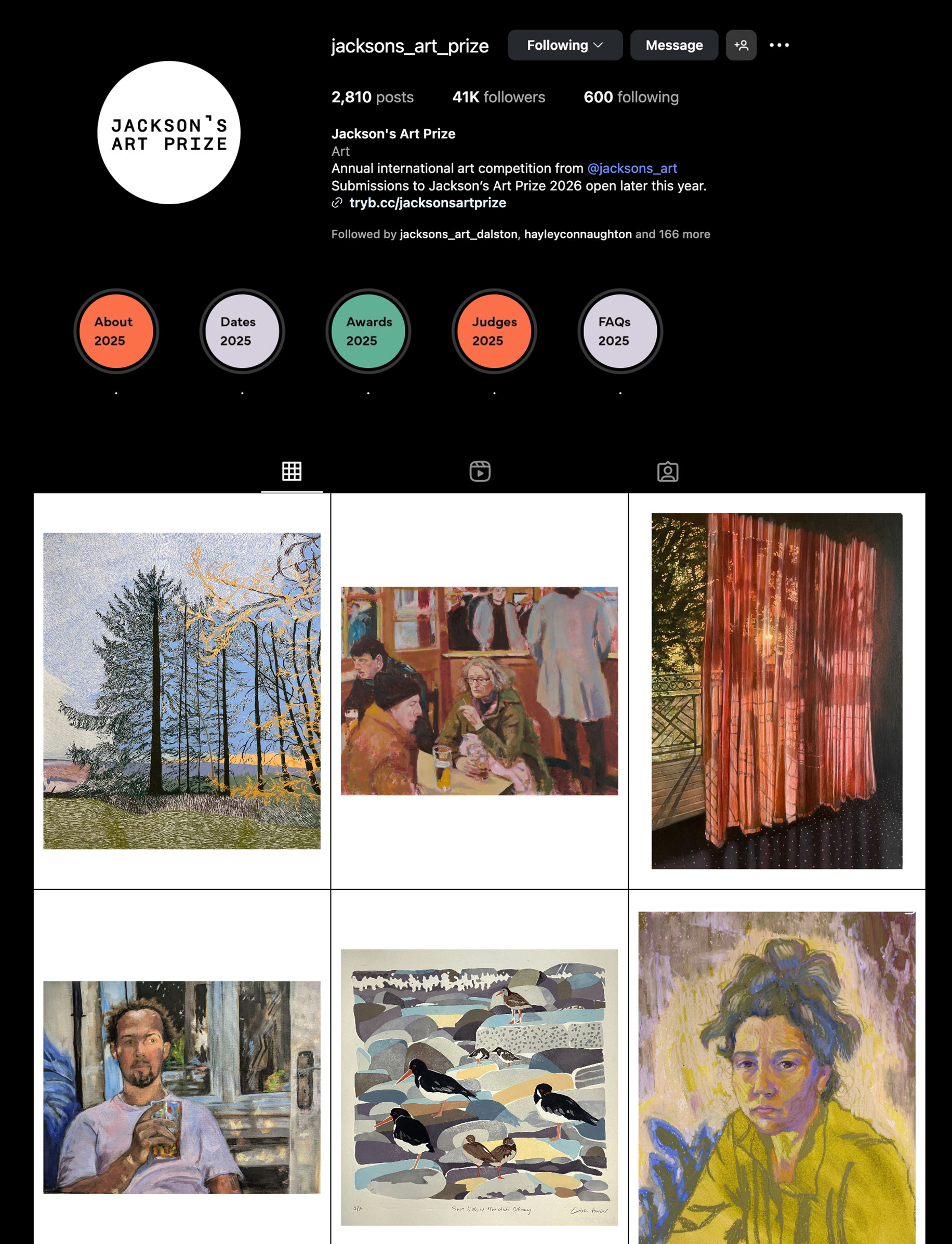This screenshot has height=1244, width=952.
Task: Open the red curtain painting post
Action: tap(777, 691)
